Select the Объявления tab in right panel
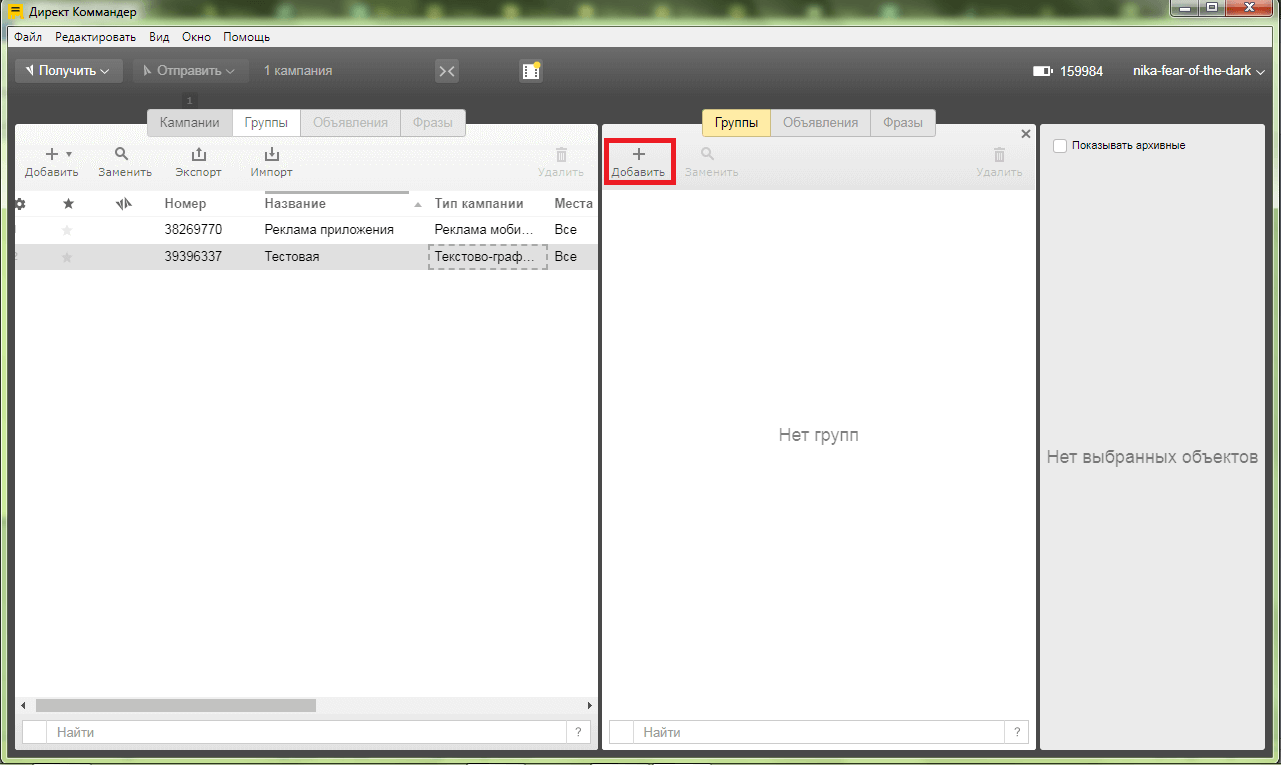This screenshot has width=1281, height=765. click(820, 123)
